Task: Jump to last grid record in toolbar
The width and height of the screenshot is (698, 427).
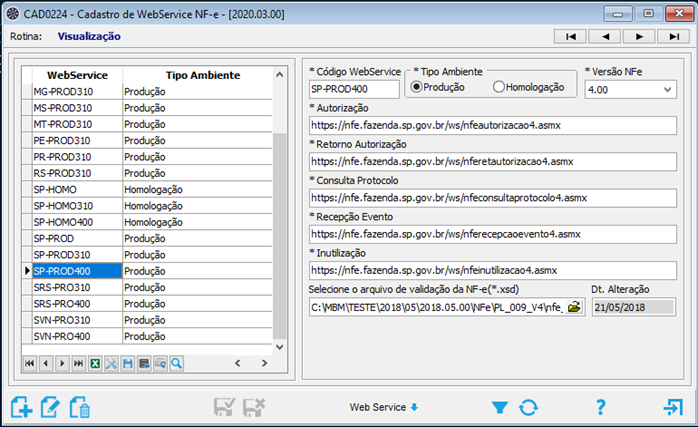Action: (x=78, y=363)
